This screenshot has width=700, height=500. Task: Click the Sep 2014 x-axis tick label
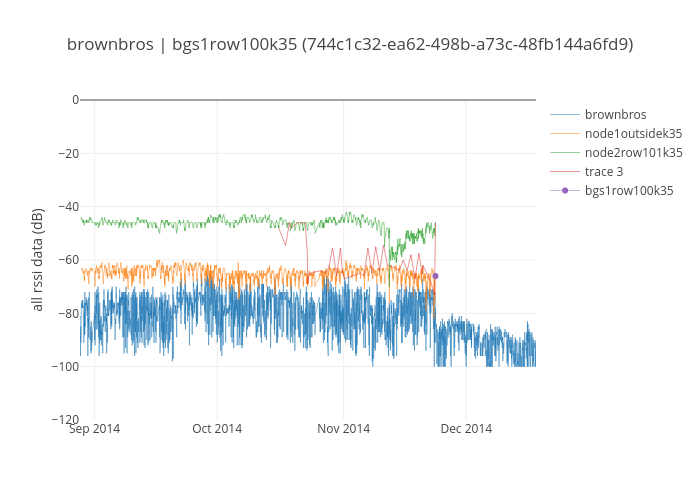93,429
